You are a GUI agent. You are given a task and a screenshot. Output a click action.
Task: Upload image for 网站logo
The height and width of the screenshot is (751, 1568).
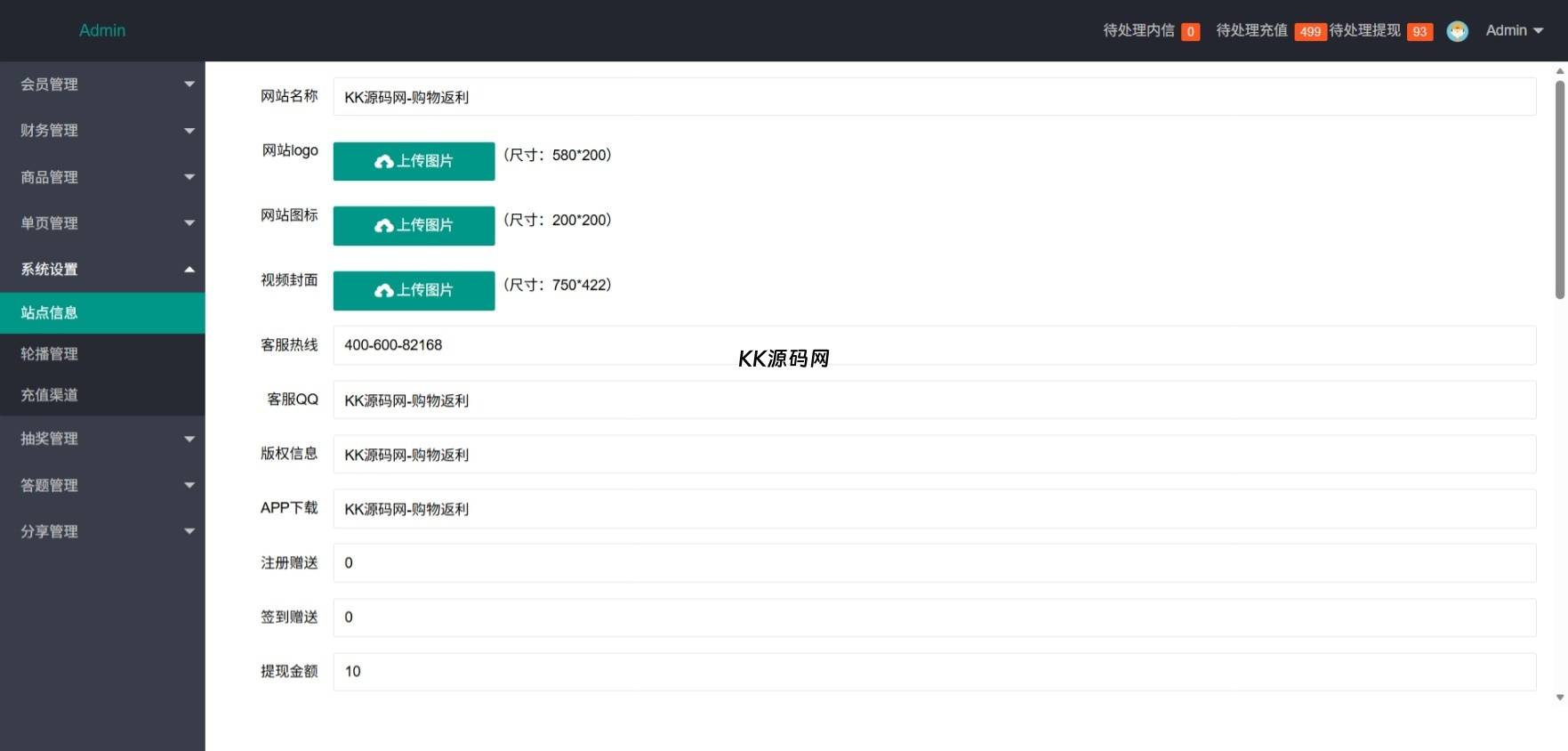coord(414,161)
